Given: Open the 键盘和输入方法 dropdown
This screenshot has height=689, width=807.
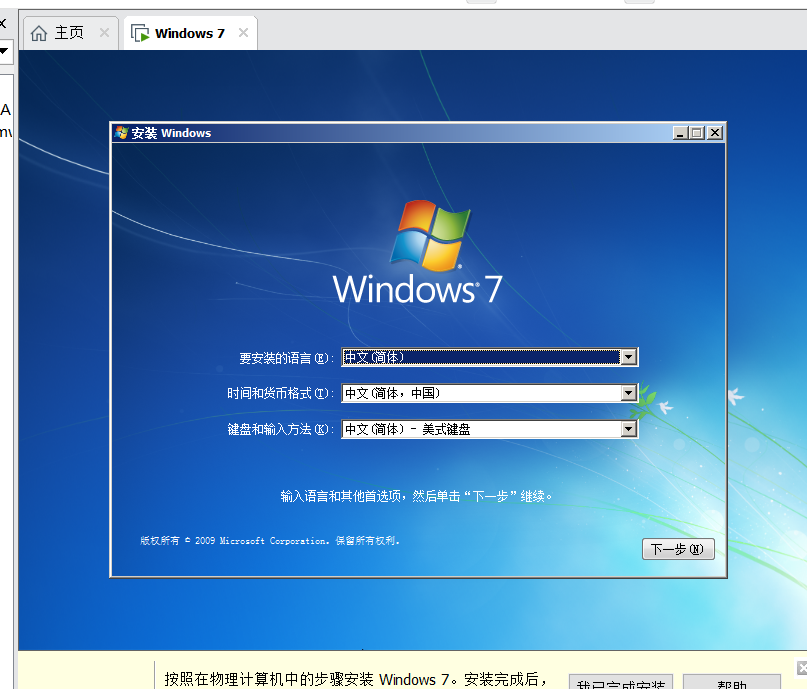Looking at the screenshot, I should click(628, 428).
